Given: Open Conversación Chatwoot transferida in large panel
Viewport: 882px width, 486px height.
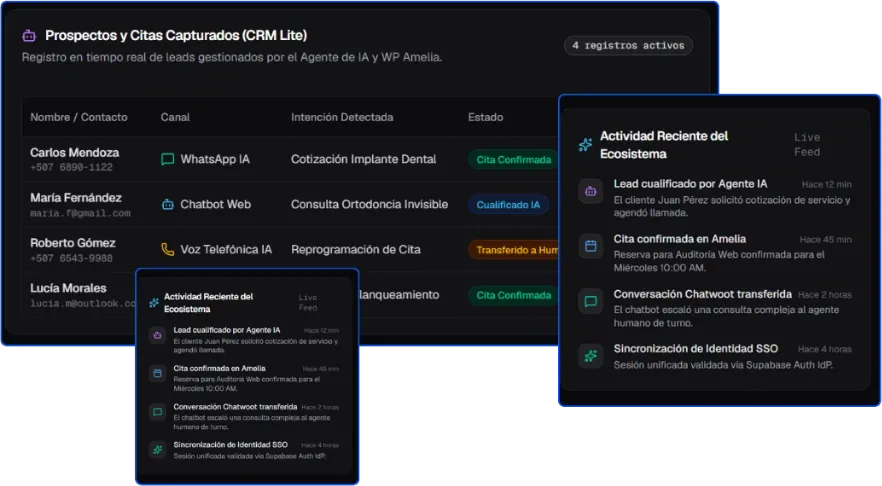Looking at the screenshot, I should tap(703, 294).
